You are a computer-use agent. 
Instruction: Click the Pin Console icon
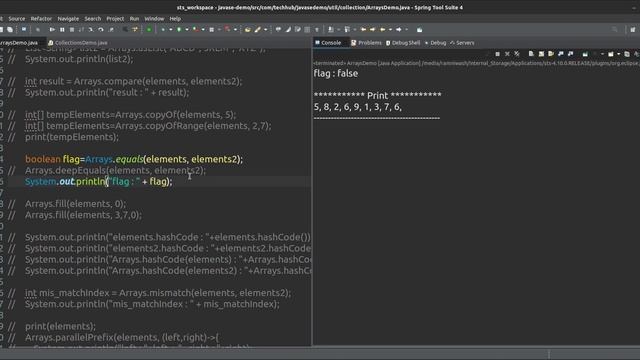585,54
